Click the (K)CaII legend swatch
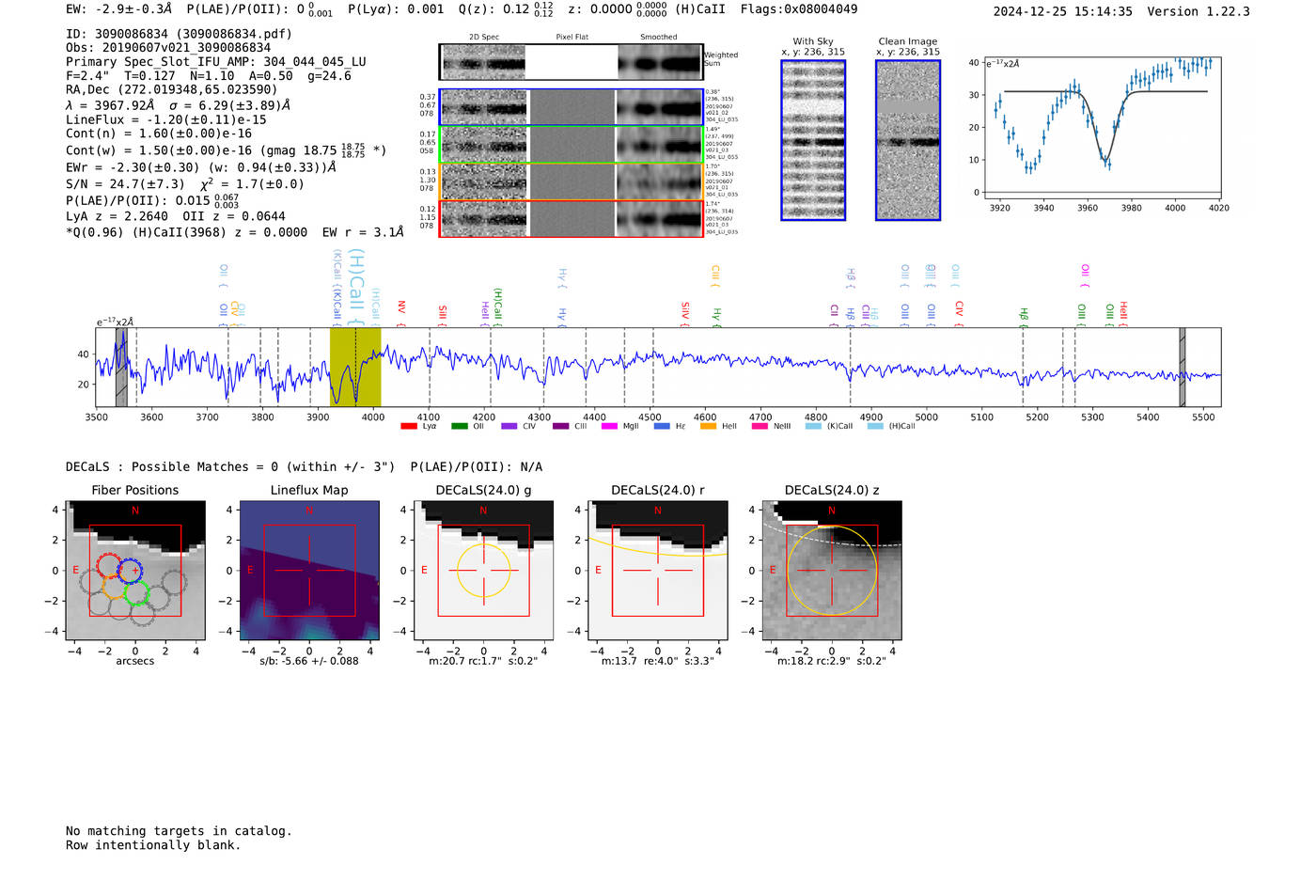 (x=813, y=426)
